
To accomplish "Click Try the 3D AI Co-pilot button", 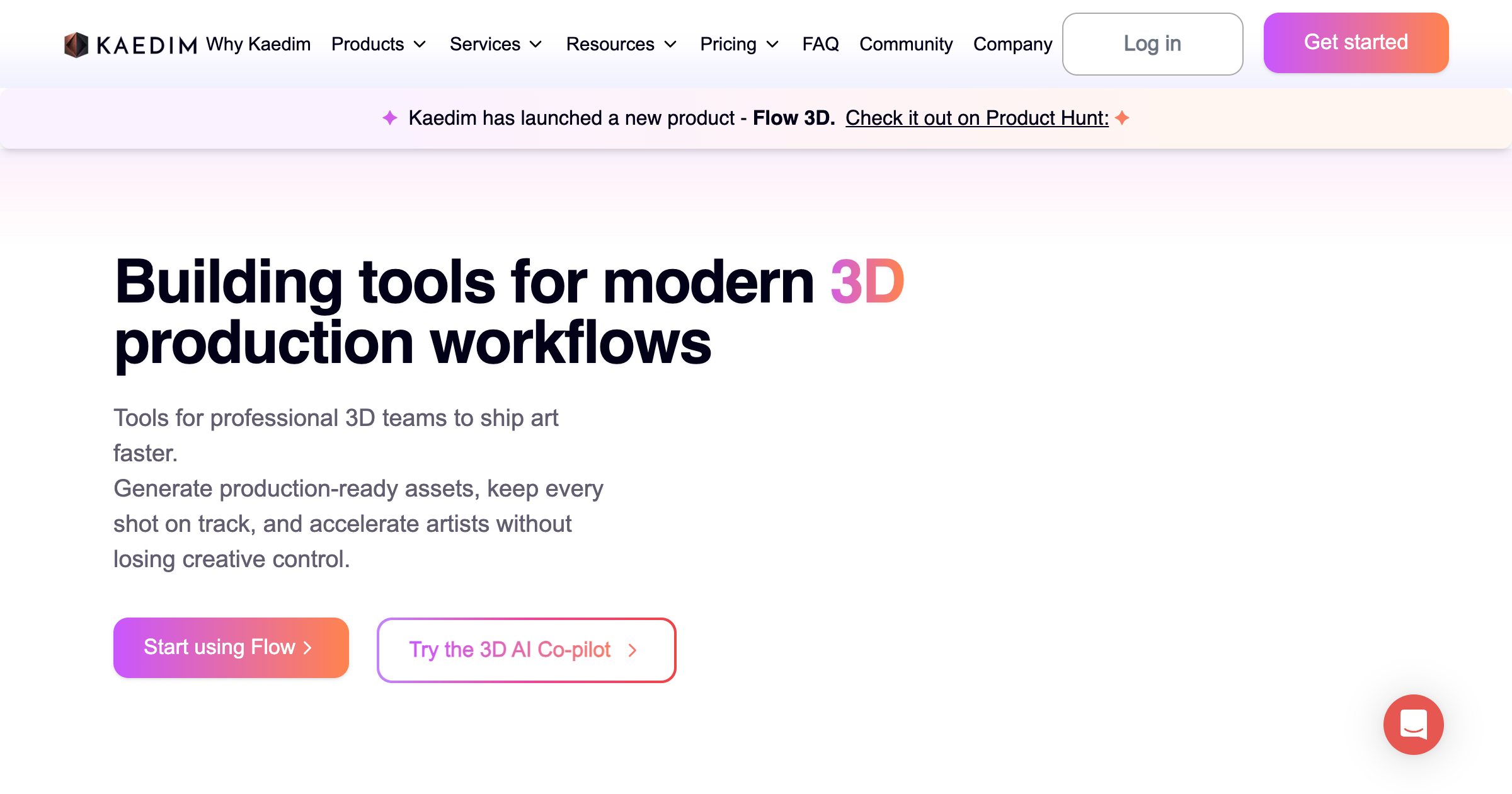I will tap(526, 650).
